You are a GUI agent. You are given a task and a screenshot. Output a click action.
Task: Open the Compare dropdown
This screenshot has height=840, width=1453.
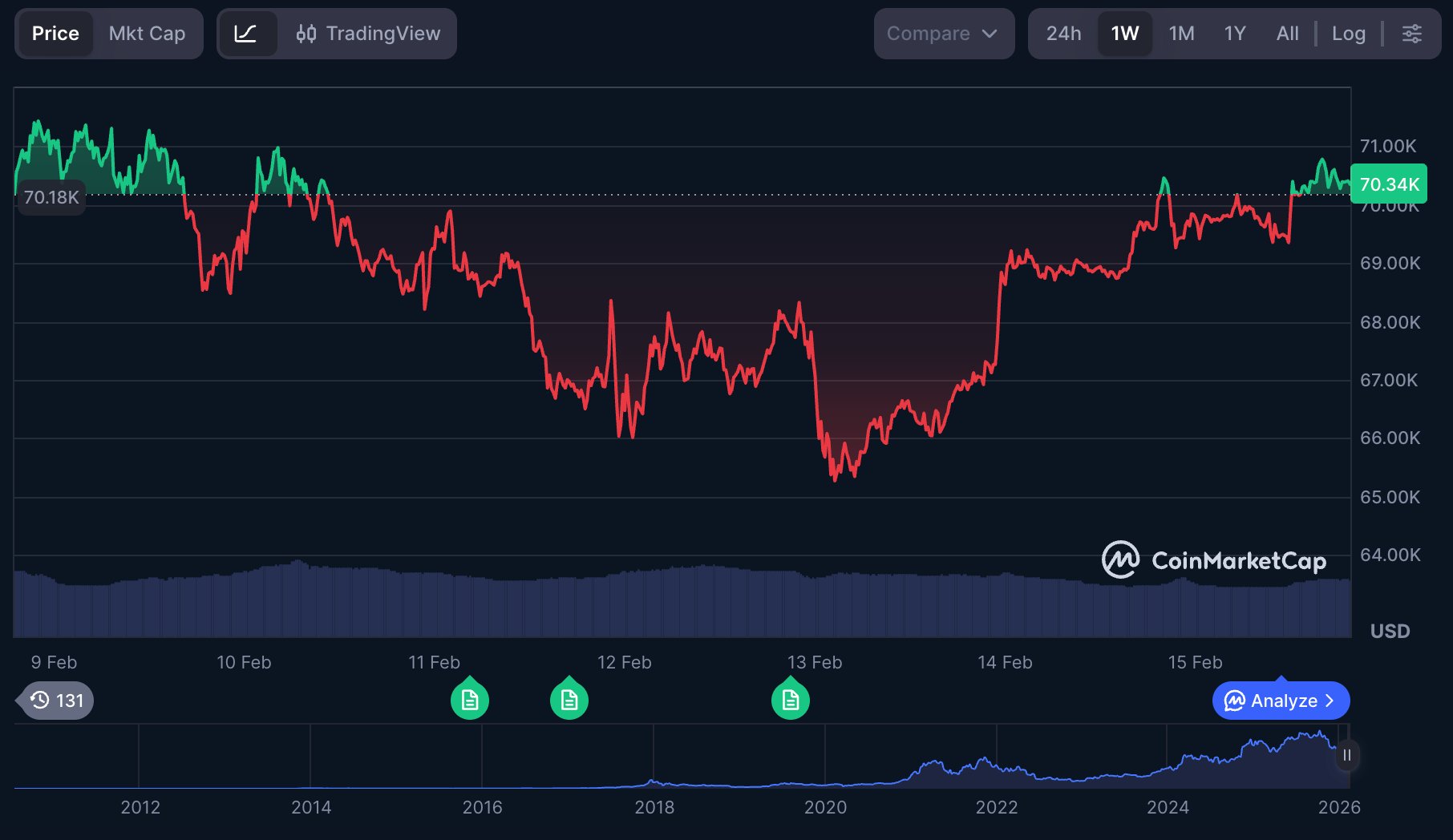[943, 34]
